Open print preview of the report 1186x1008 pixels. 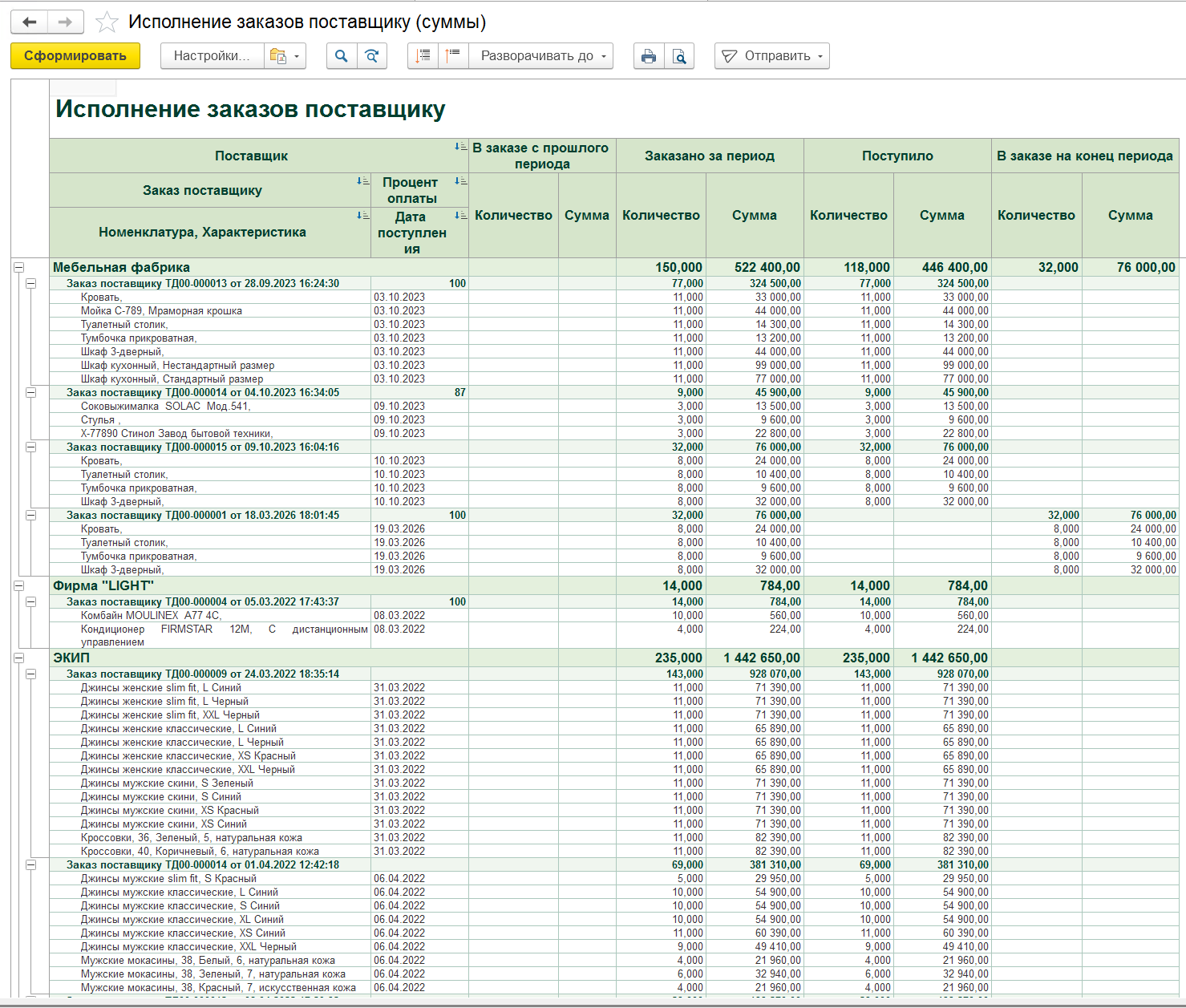(679, 56)
